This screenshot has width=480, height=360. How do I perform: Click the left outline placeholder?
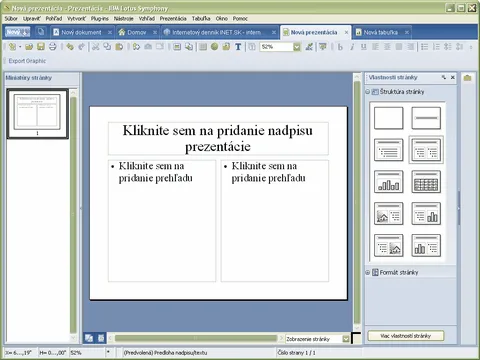pyautogui.click(x=162, y=221)
